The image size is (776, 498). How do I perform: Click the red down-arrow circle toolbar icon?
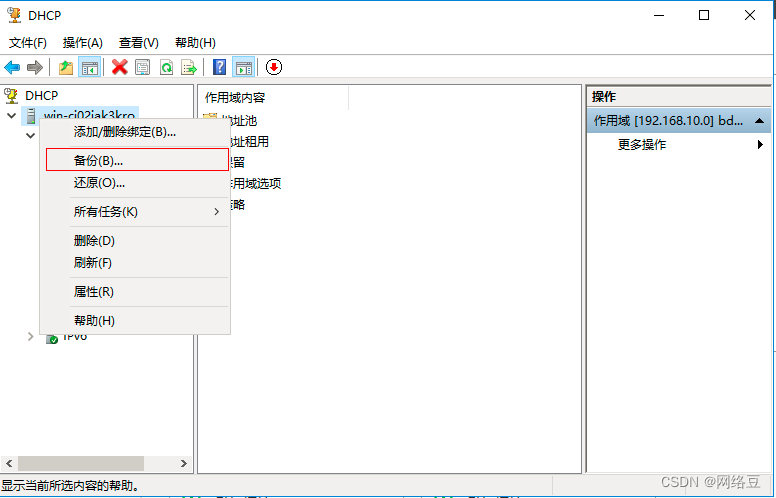pos(274,67)
